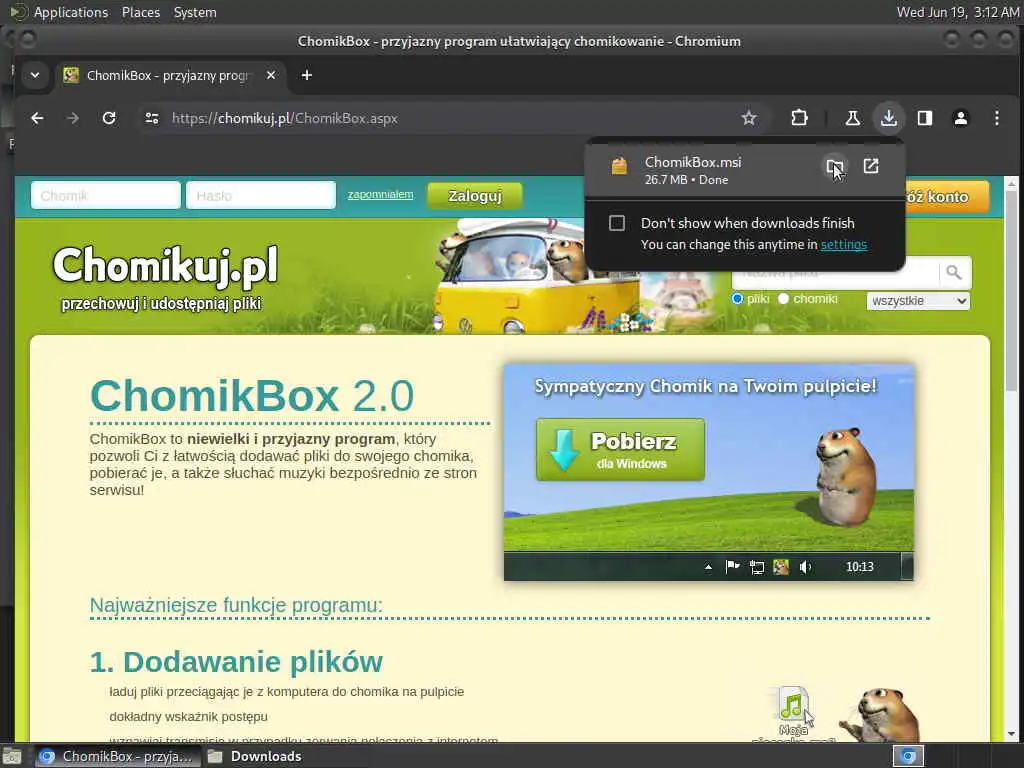Open the Applications menu
This screenshot has height=768, width=1024.
[71, 12]
